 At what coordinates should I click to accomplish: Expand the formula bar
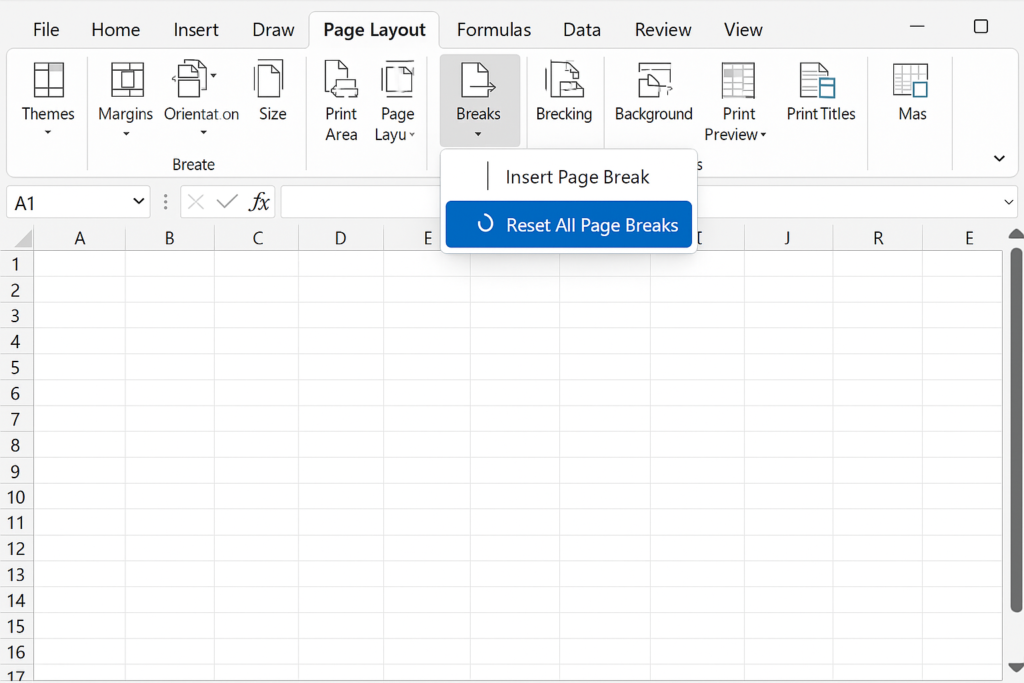[x=1008, y=202]
